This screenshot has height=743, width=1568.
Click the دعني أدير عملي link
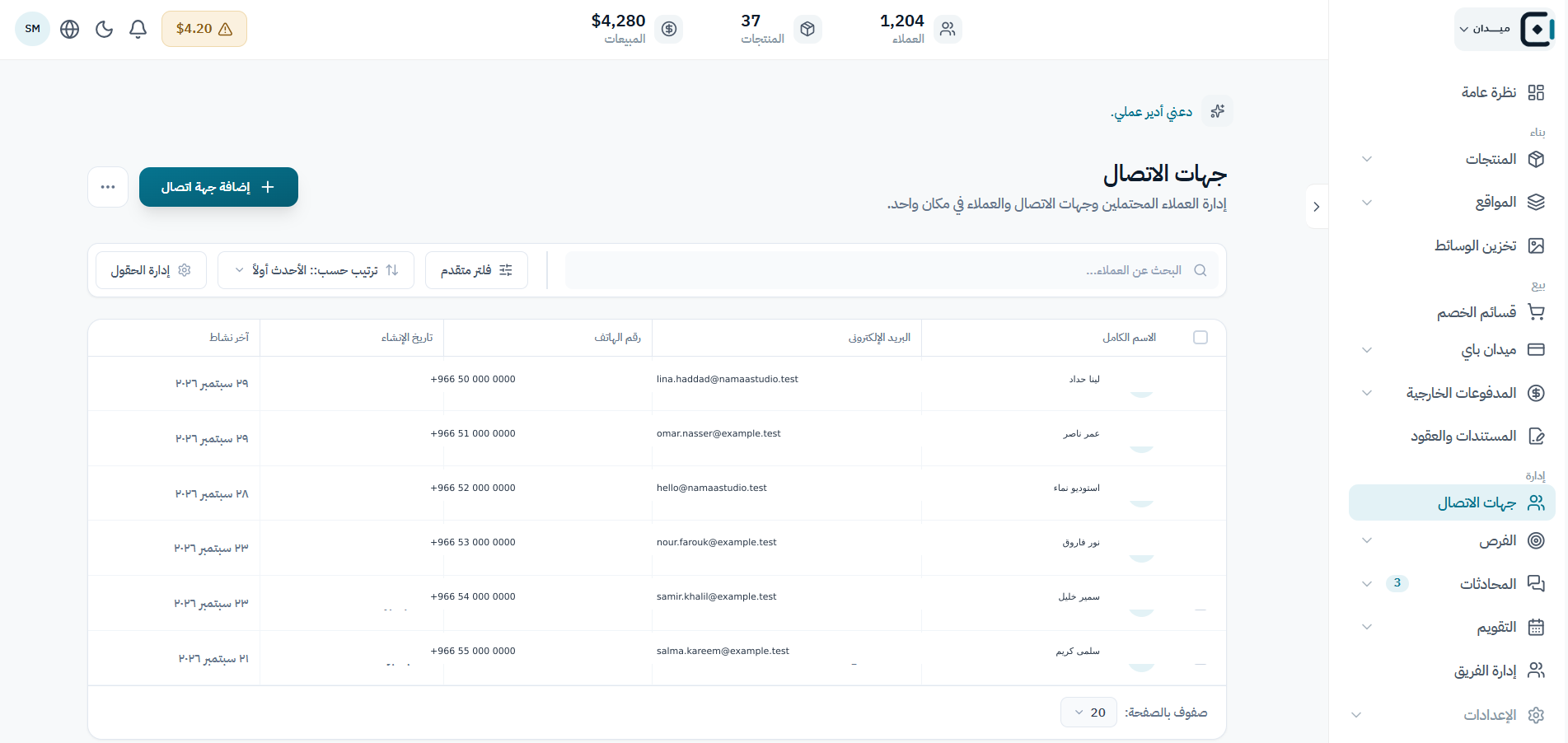tap(1151, 112)
